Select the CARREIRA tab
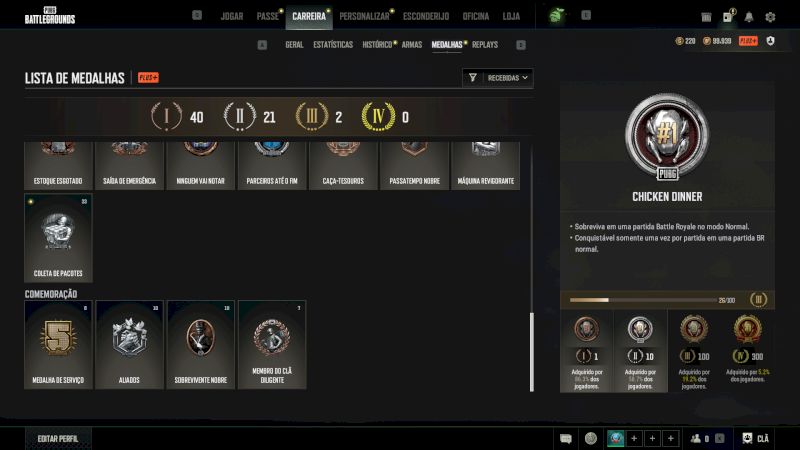The width and height of the screenshot is (800, 450). click(x=309, y=16)
